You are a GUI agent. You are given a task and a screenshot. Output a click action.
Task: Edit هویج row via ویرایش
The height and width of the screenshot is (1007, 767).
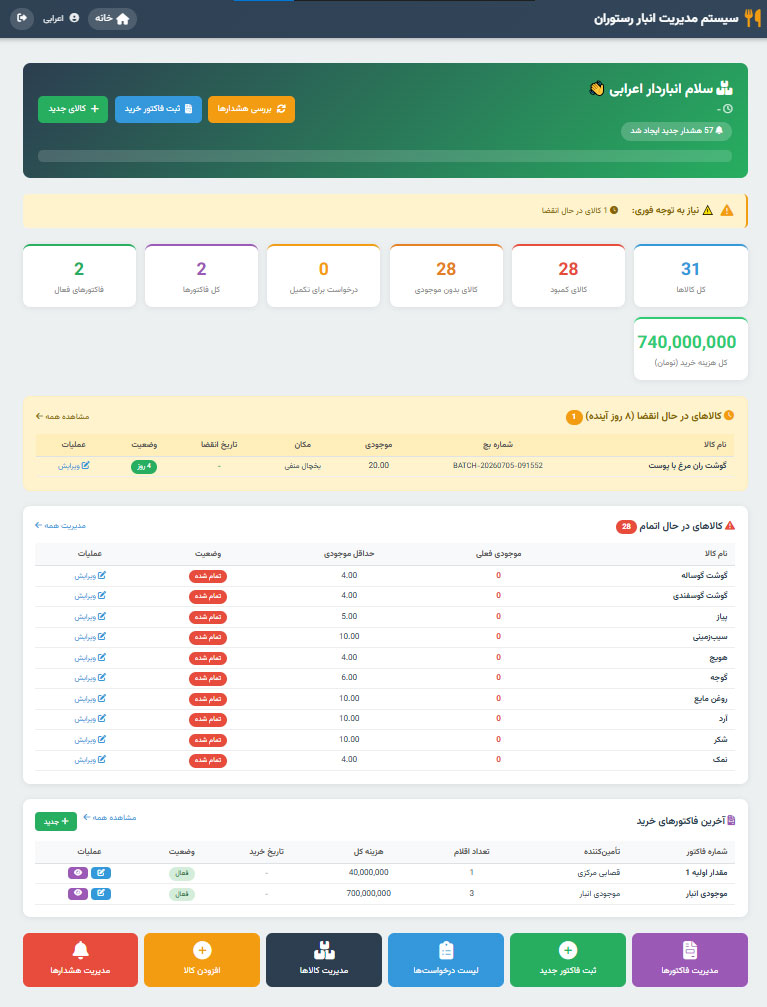pyautogui.click(x=90, y=658)
